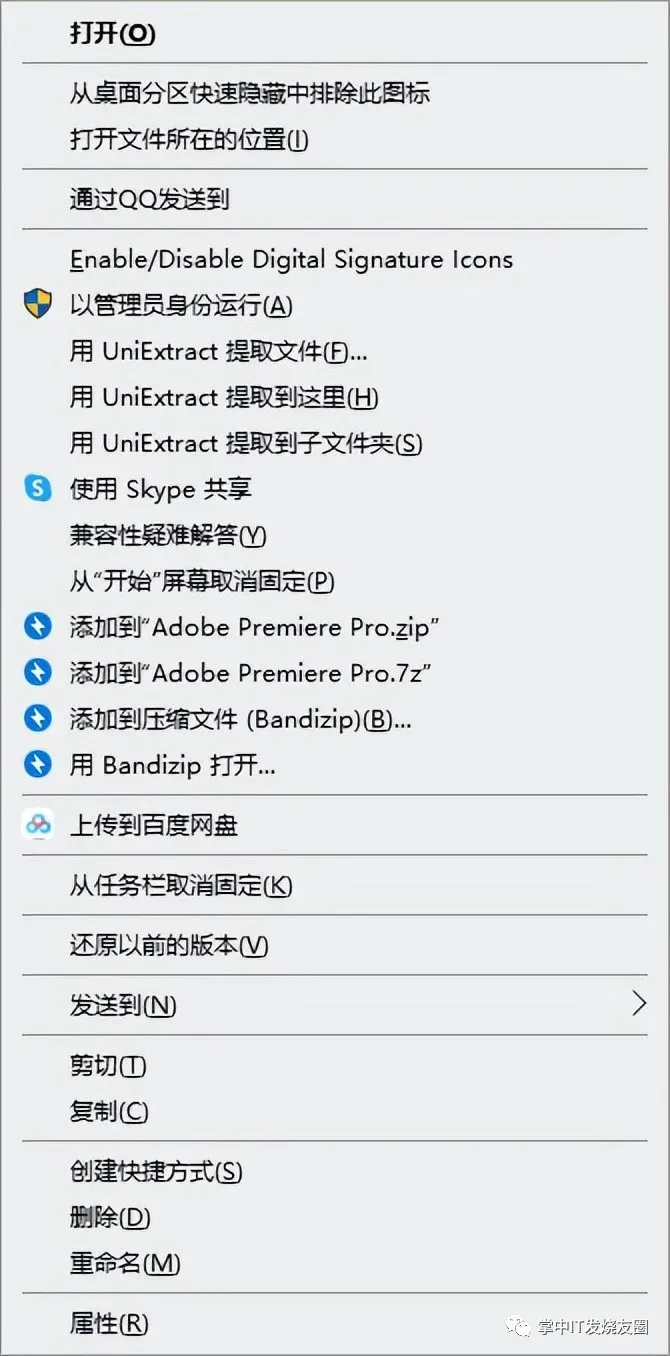Screen dimensions: 670x1356
Task: Expand the 发送到 submenu arrow
Action: click(x=639, y=1003)
